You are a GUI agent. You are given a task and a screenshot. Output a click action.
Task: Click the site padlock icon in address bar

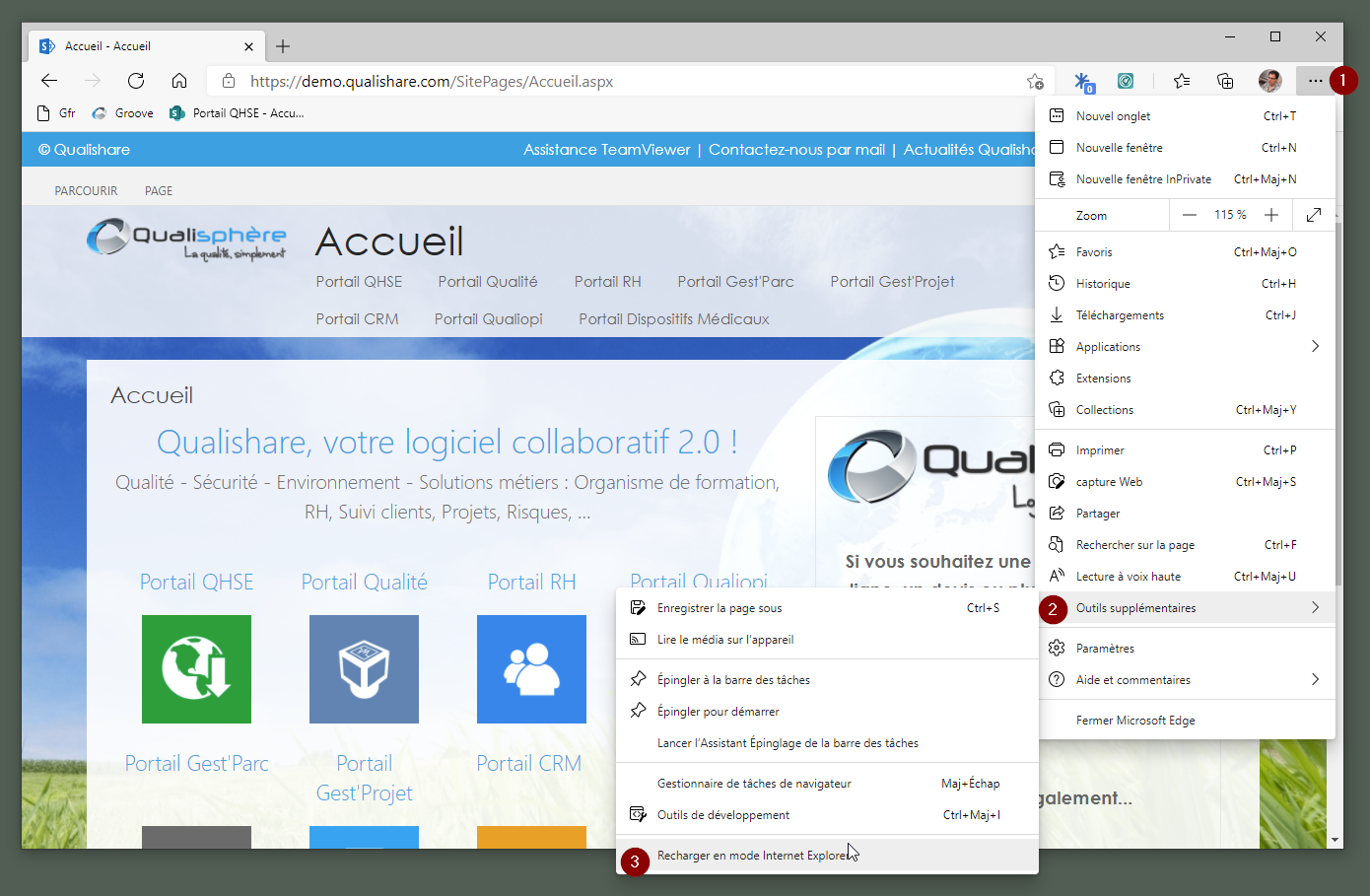pos(229,81)
